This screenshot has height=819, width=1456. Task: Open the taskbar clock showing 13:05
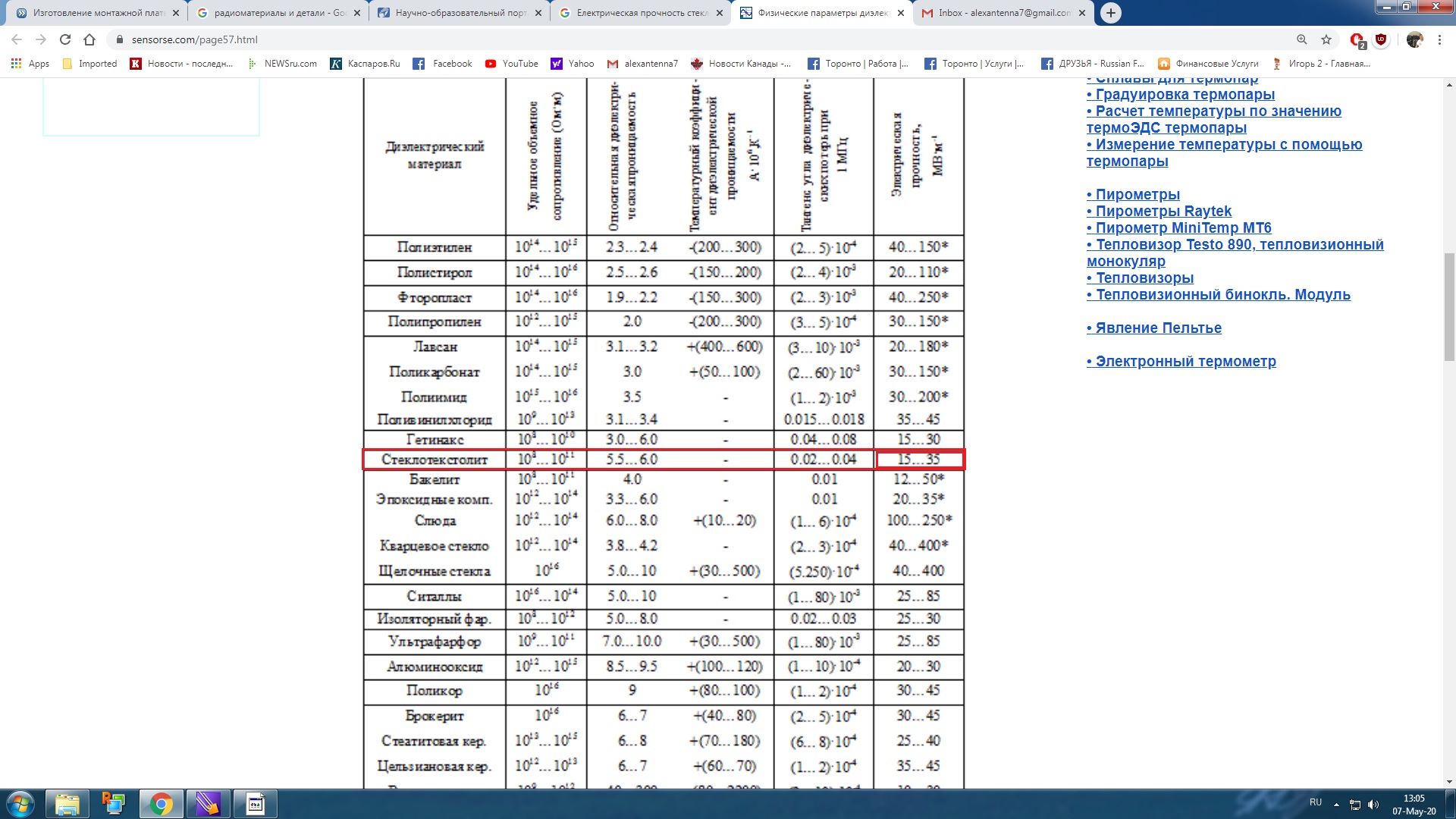(x=1414, y=805)
